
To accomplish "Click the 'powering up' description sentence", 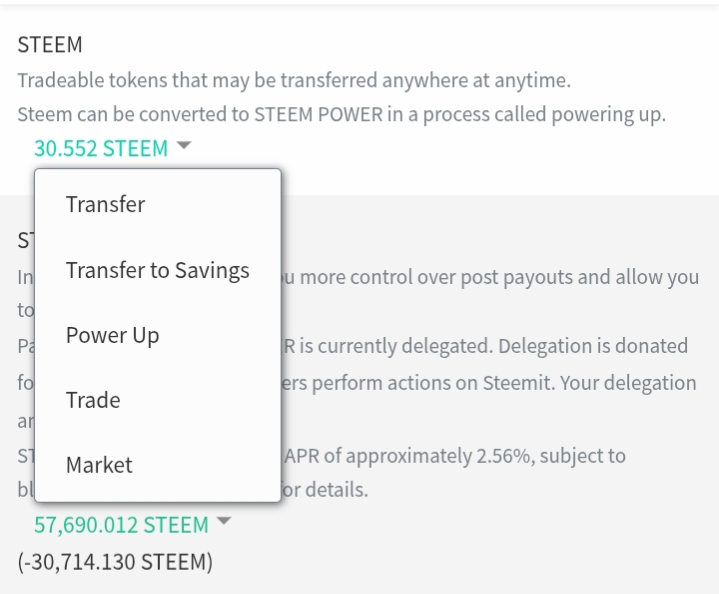I will 340,114.
